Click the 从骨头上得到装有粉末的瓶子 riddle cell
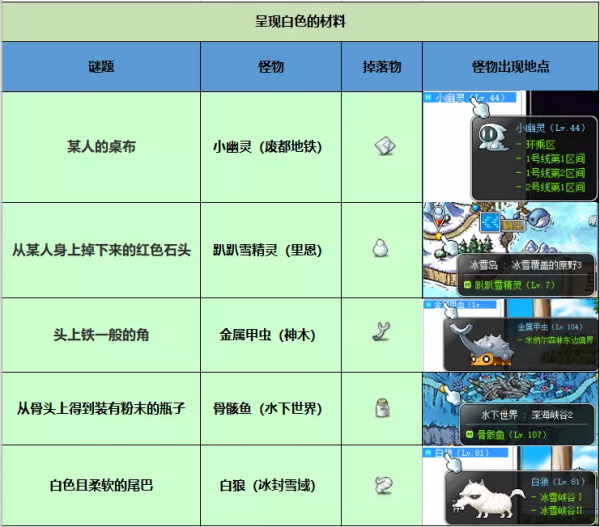Screen dimensions: 600x527 [101, 408]
